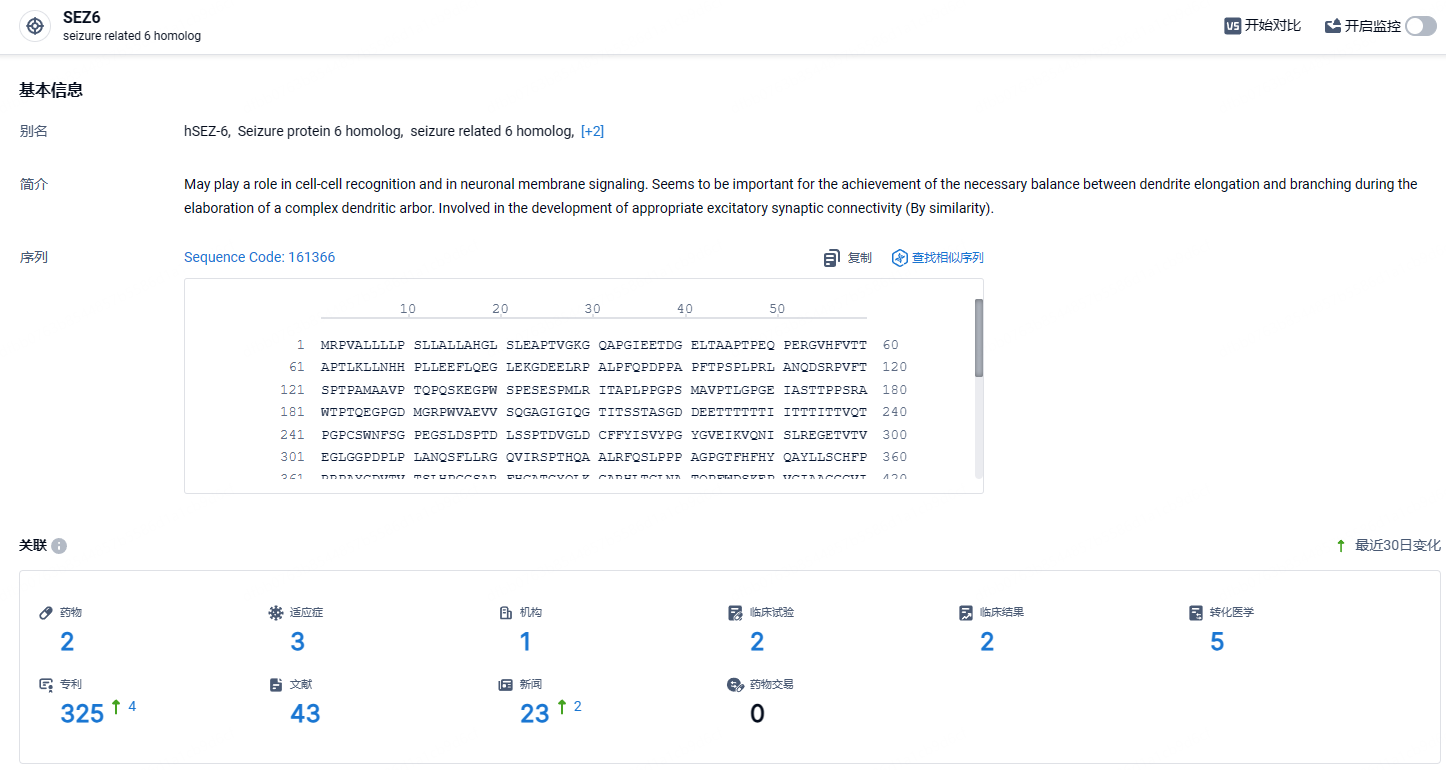Open the 文献 count of 43
The image size is (1446, 770).
[x=305, y=714]
